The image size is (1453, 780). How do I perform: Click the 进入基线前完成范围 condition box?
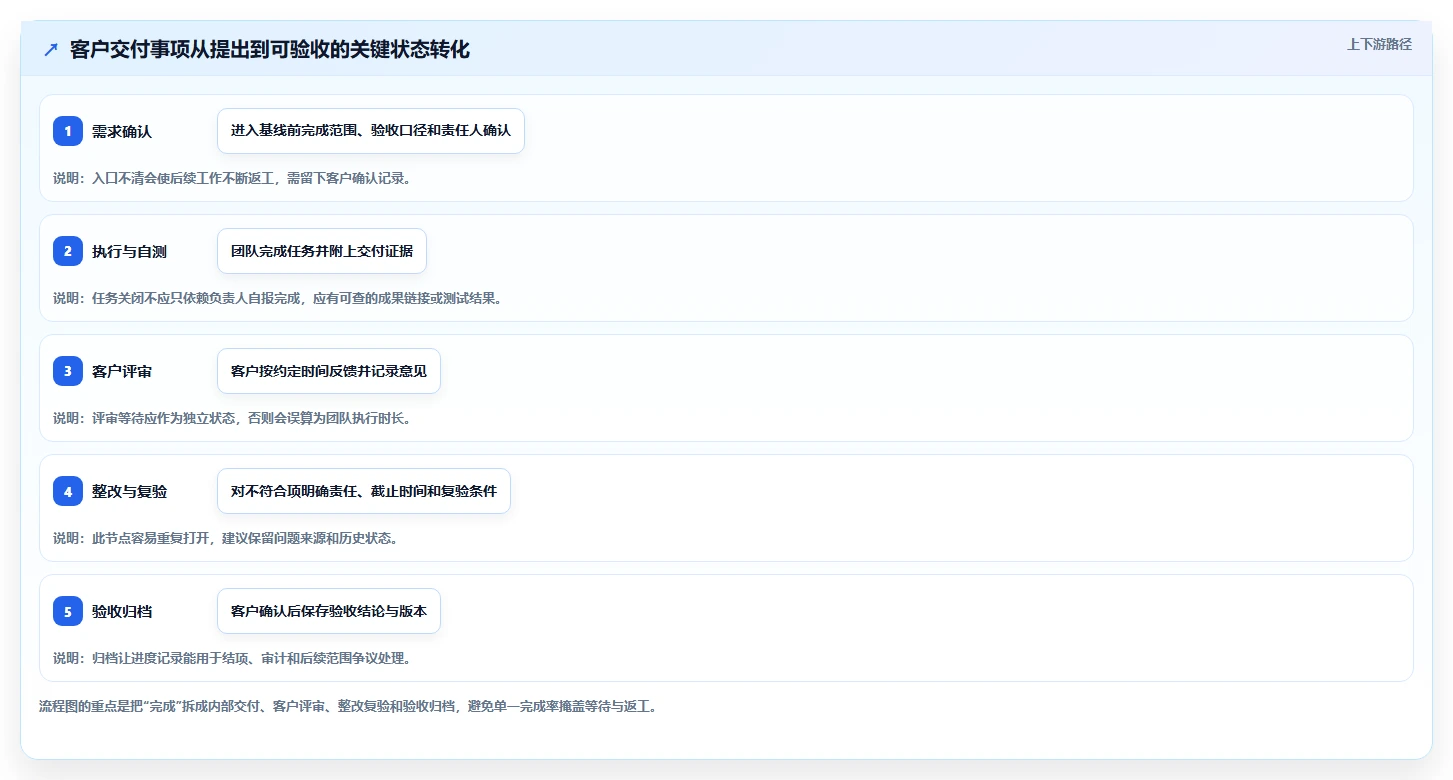point(371,131)
